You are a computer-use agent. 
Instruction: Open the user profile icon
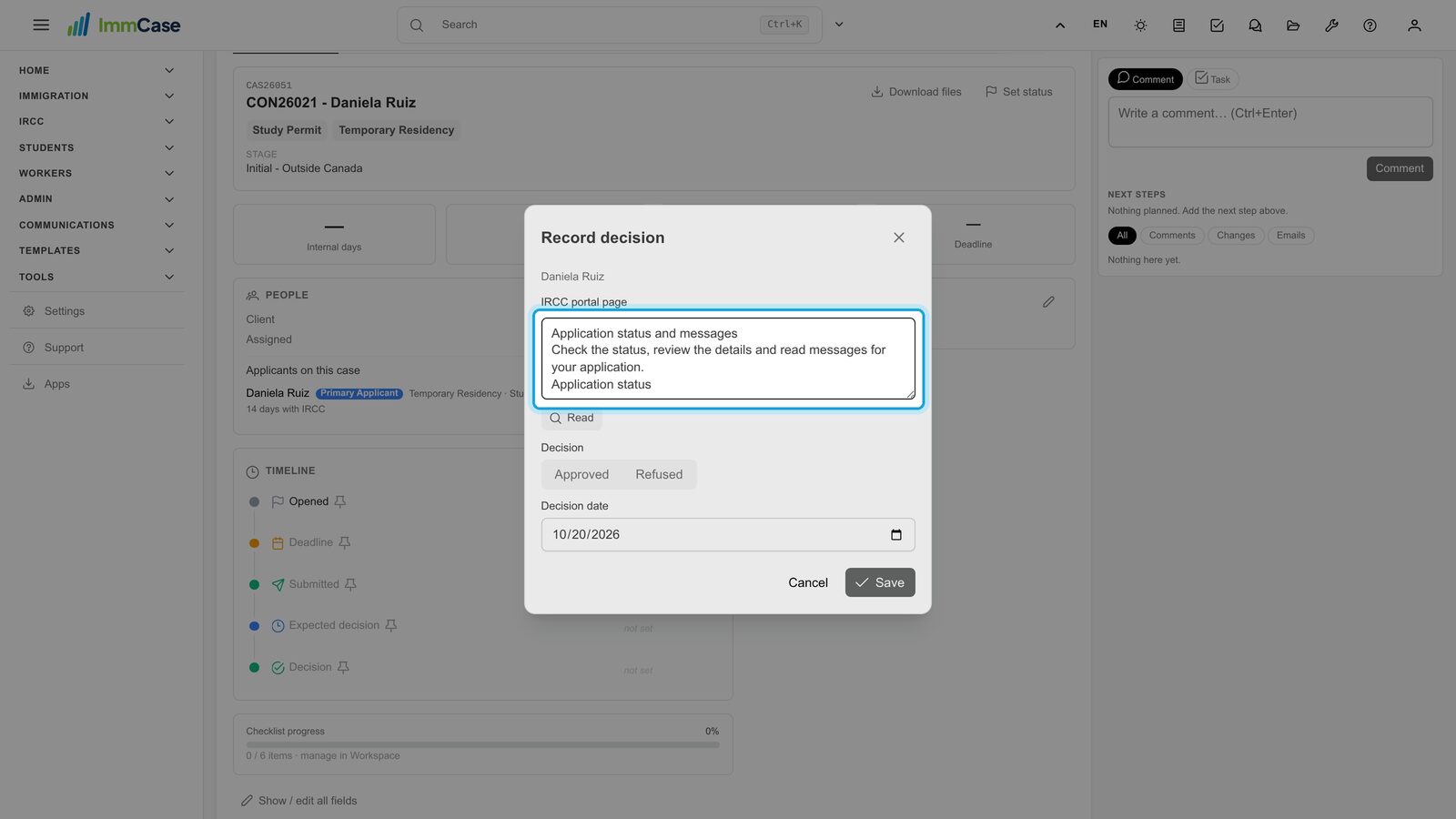point(1414,25)
